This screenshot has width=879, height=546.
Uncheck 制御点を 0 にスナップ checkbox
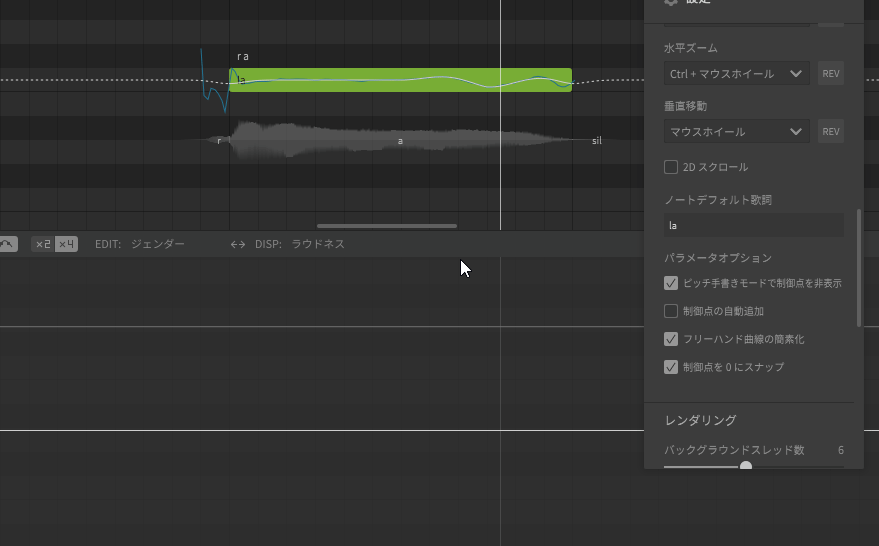671,367
